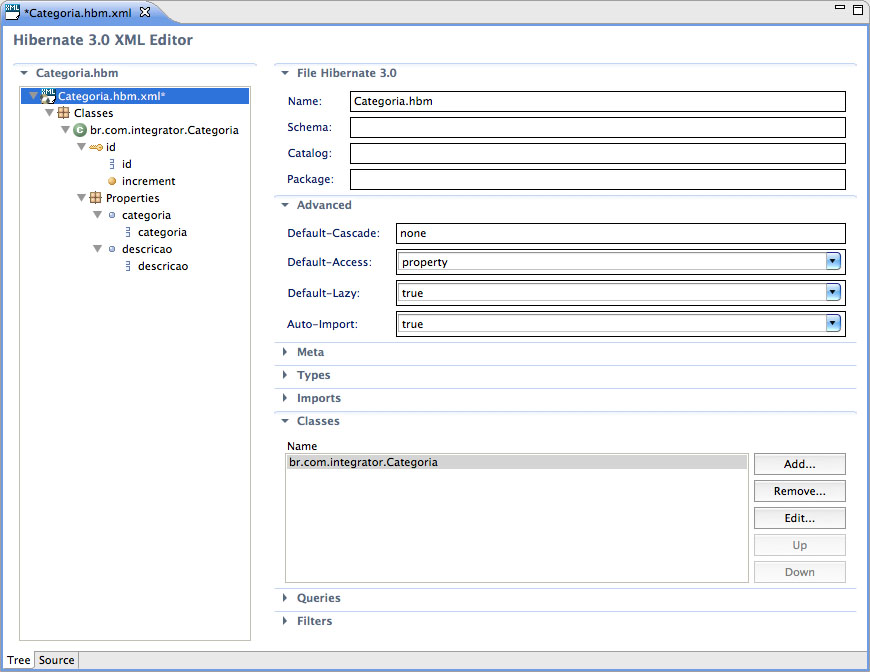870x672 pixels.
Task: Minimize the editor pane
Action: tap(840, 7)
